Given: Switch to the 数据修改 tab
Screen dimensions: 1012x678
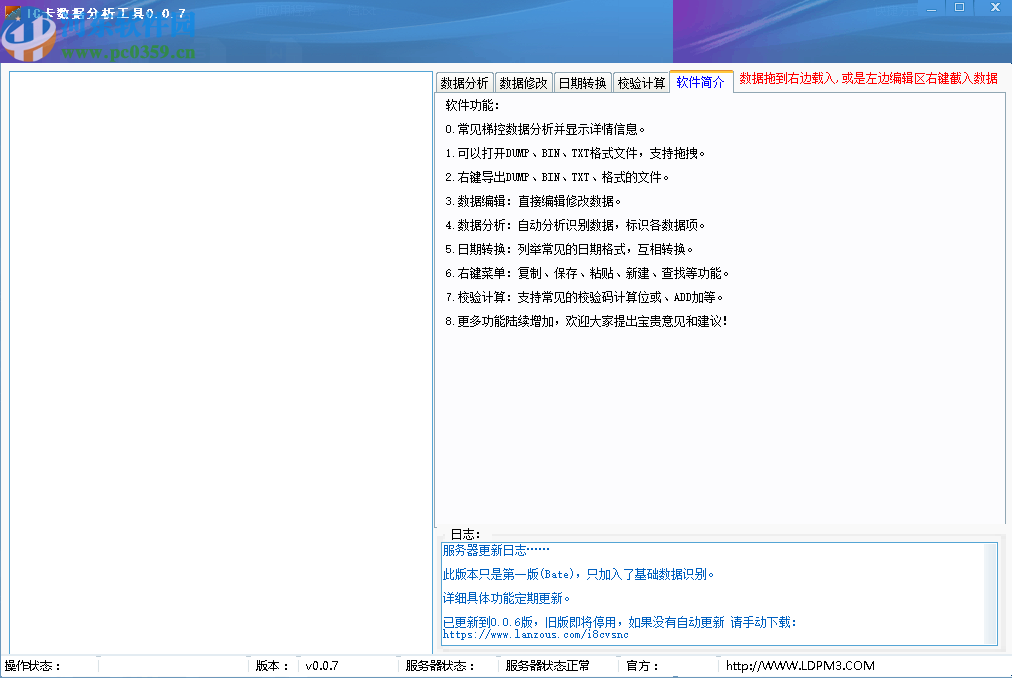Looking at the screenshot, I should [x=523, y=82].
